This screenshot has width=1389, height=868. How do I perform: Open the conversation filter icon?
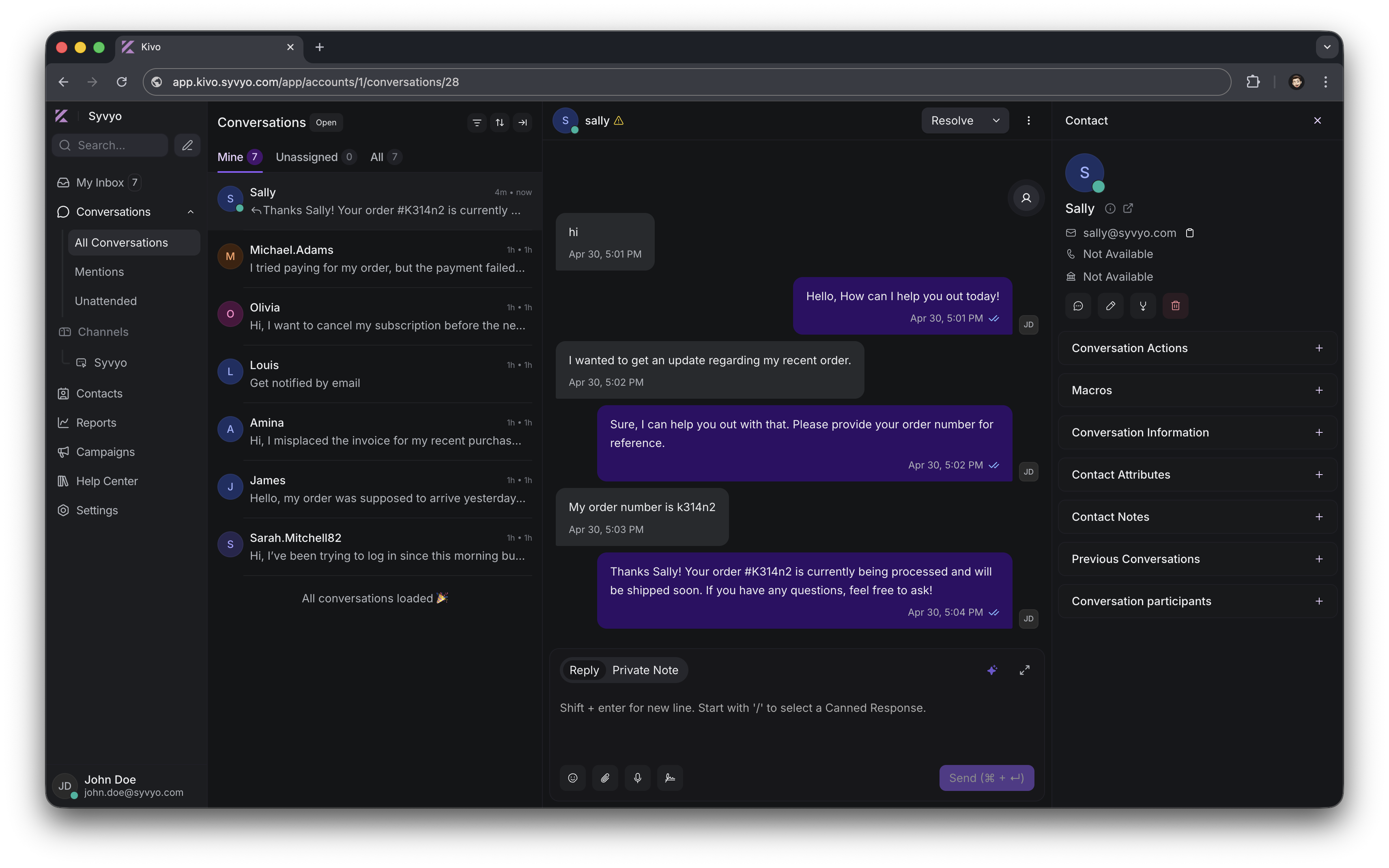[x=476, y=122]
